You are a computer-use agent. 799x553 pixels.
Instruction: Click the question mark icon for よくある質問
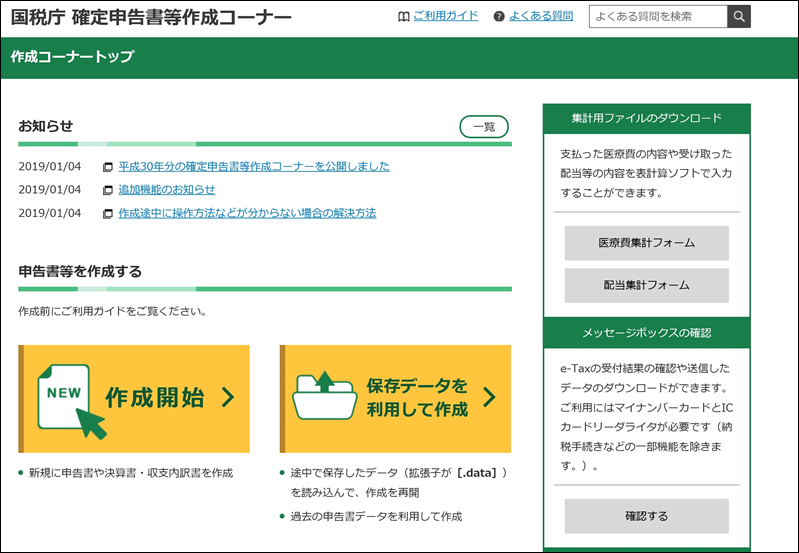click(499, 17)
